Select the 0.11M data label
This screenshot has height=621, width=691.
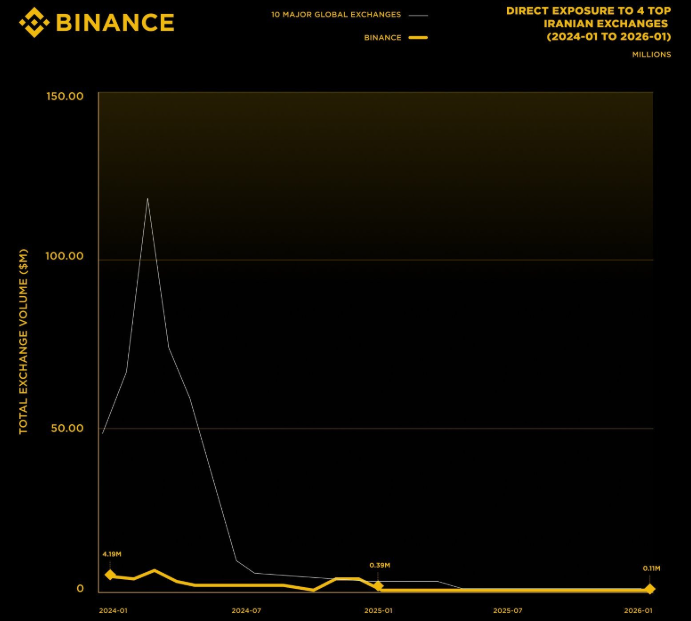tap(651, 568)
